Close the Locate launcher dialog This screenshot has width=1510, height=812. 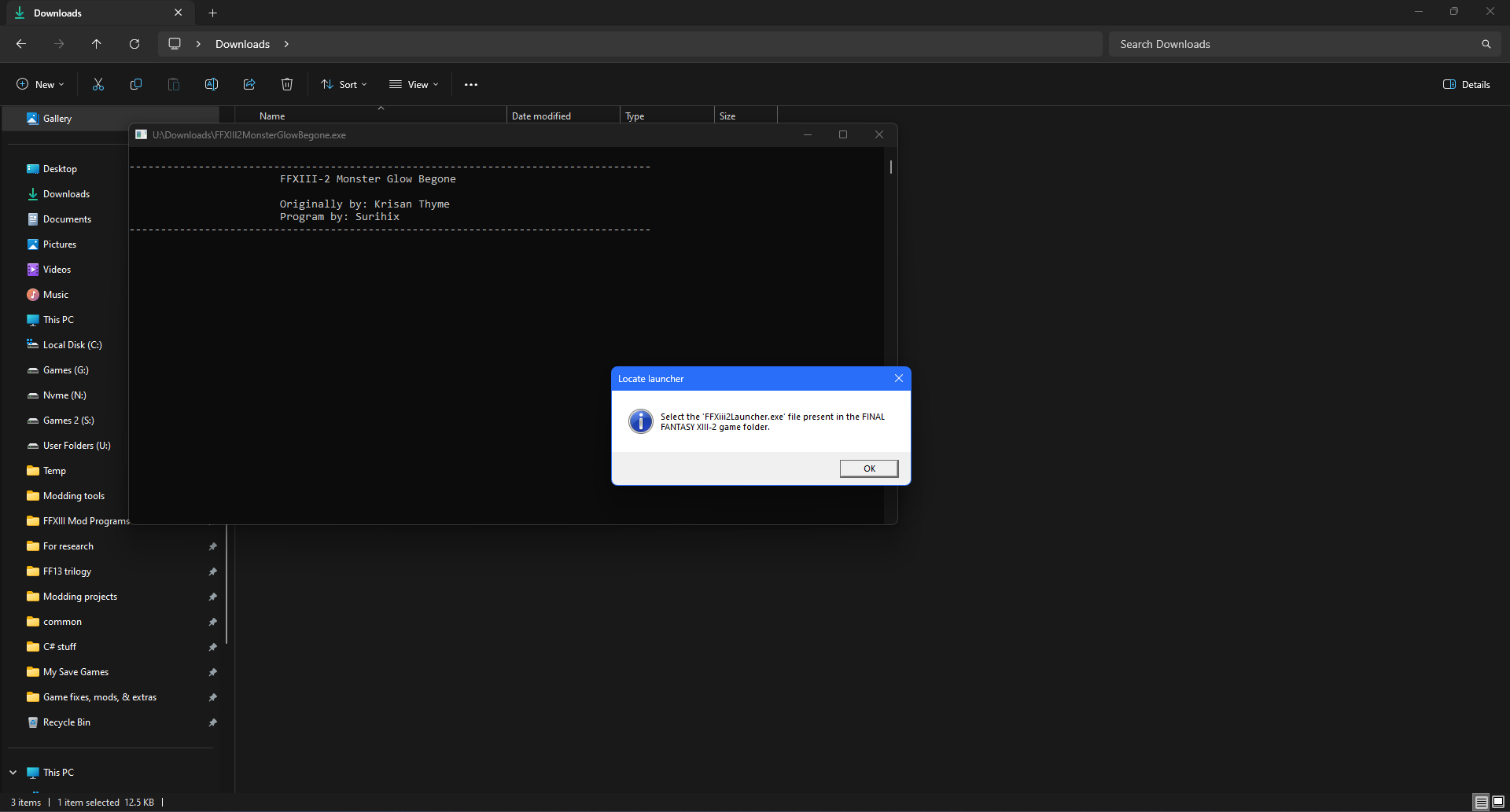tap(899, 378)
